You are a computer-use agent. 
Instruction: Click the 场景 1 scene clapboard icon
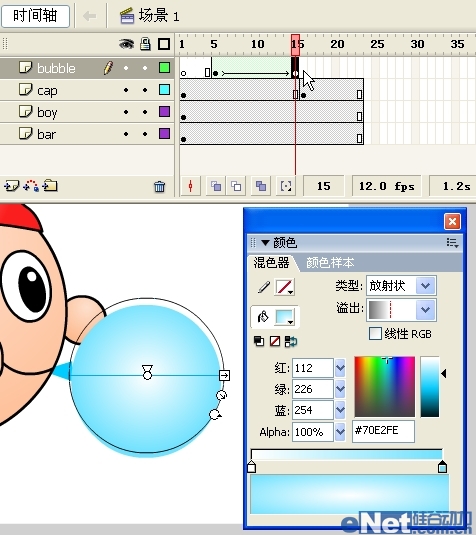point(127,16)
